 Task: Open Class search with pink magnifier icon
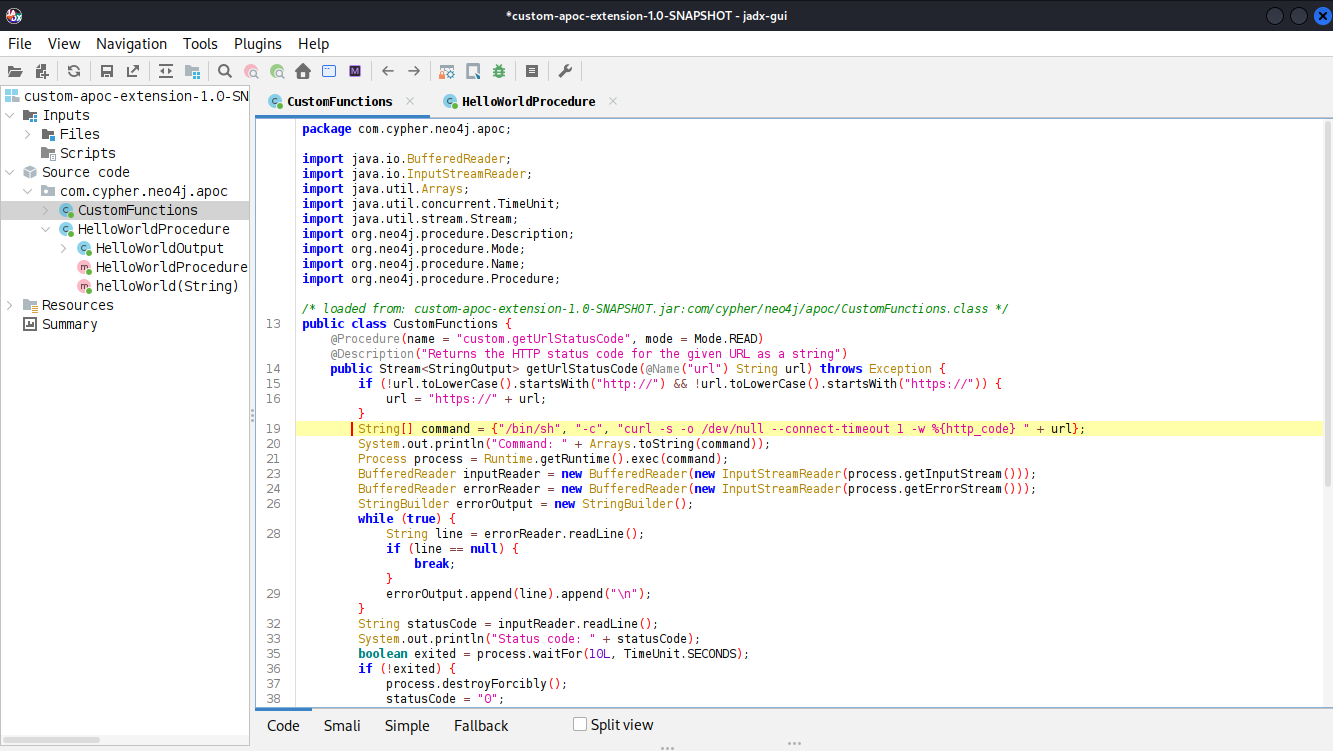[251, 71]
